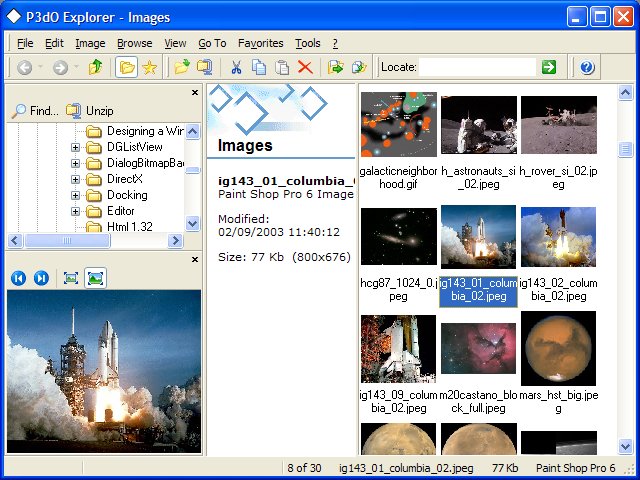The image size is (640, 480).
Task: Click the Back navigation arrow
Action: 24,67
